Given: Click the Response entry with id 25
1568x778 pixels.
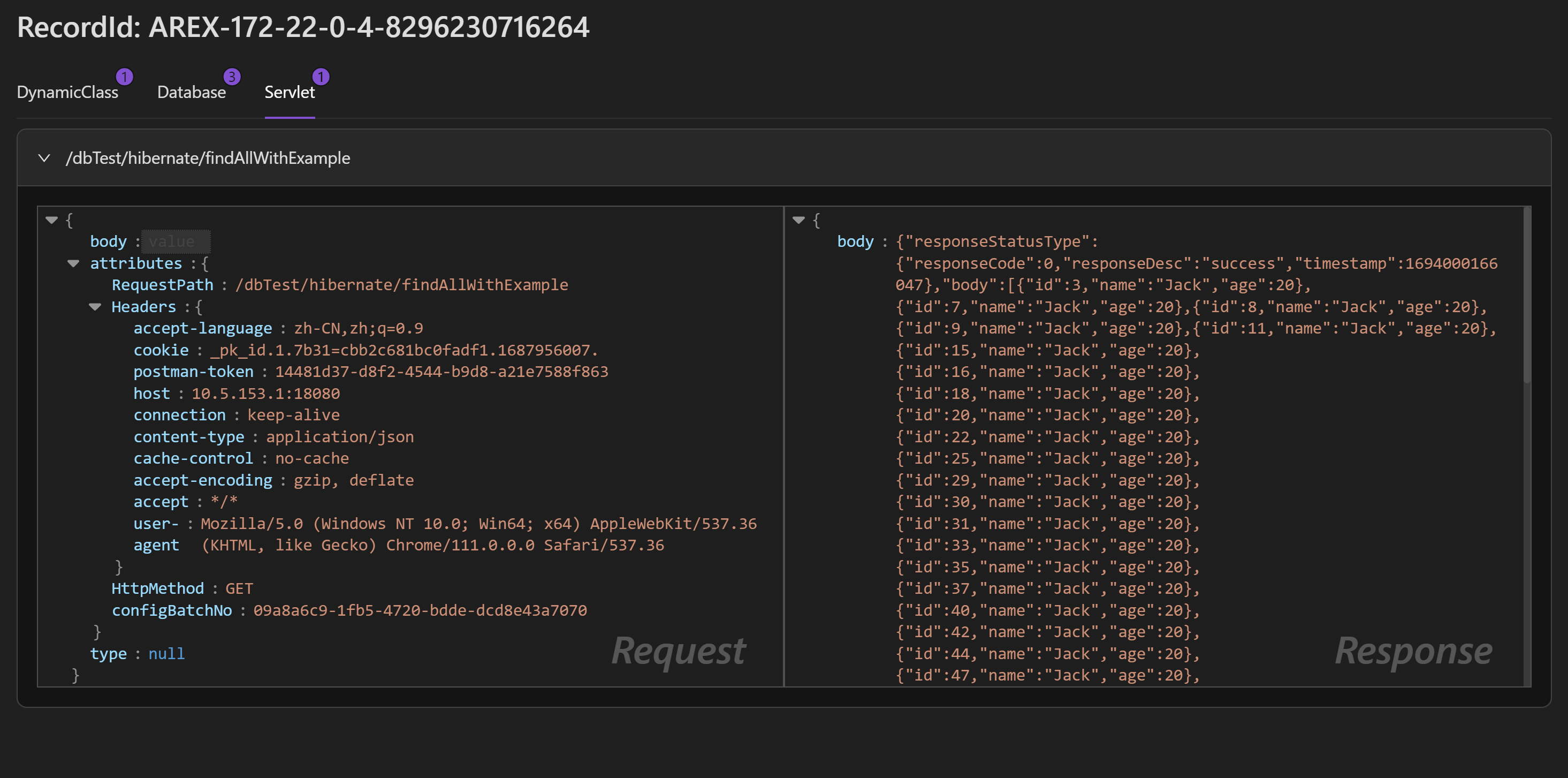Looking at the screenshot, I should [x=1048, y=458].
